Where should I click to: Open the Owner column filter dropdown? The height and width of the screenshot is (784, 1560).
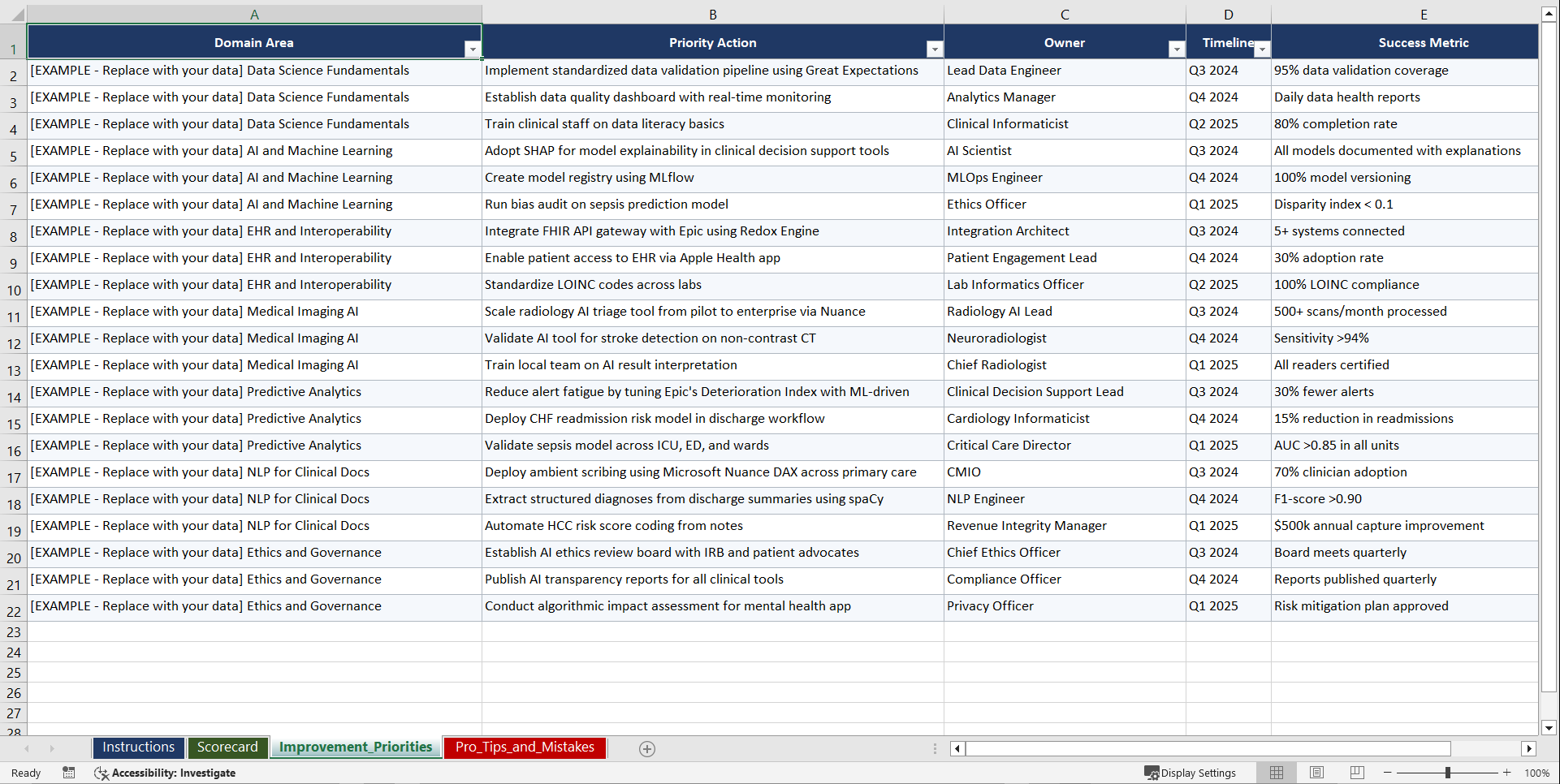tap(1176, 49)
